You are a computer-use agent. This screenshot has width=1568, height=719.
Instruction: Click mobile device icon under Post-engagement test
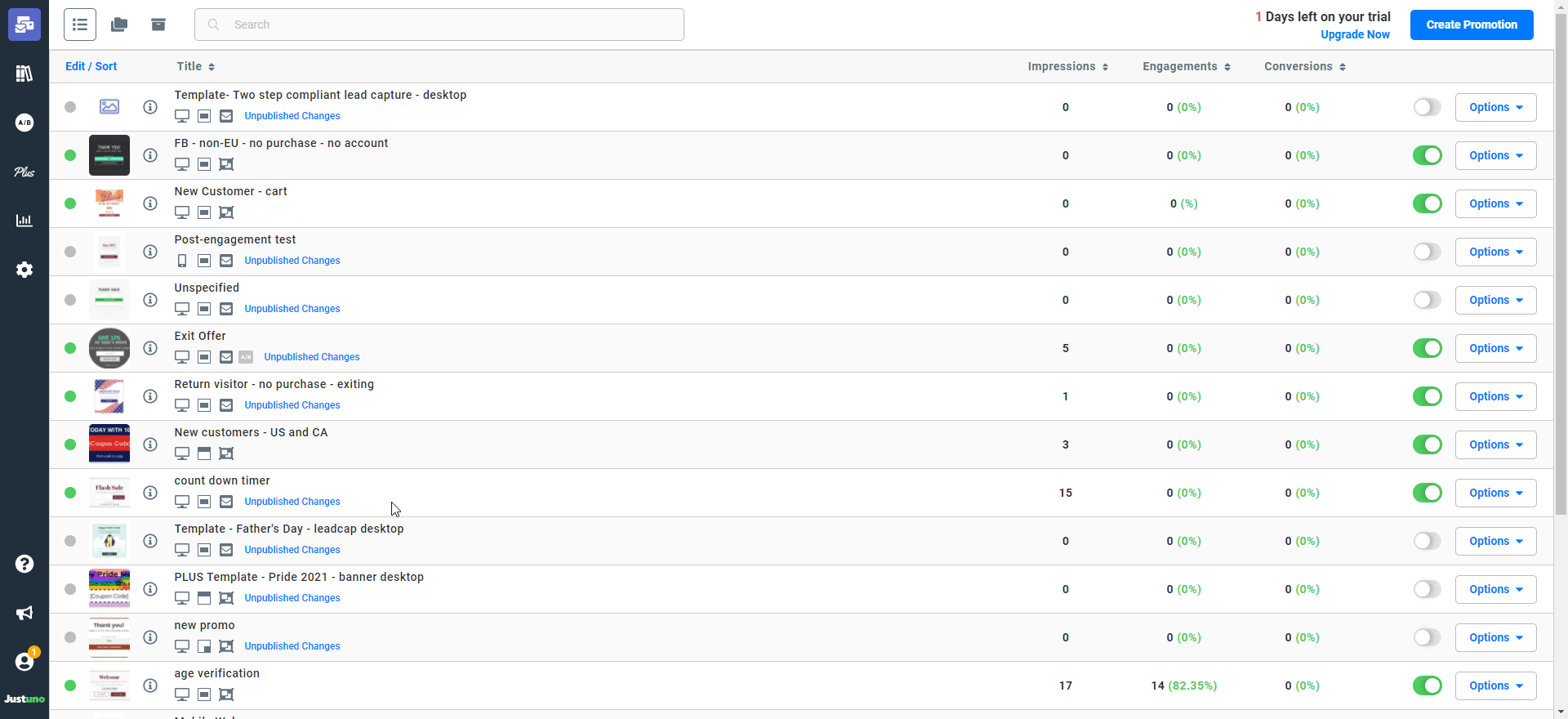[x=182, y=261]
